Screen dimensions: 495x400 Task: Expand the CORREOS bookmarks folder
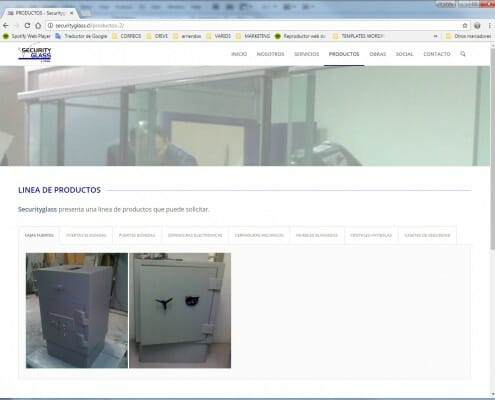pos(127,36)
